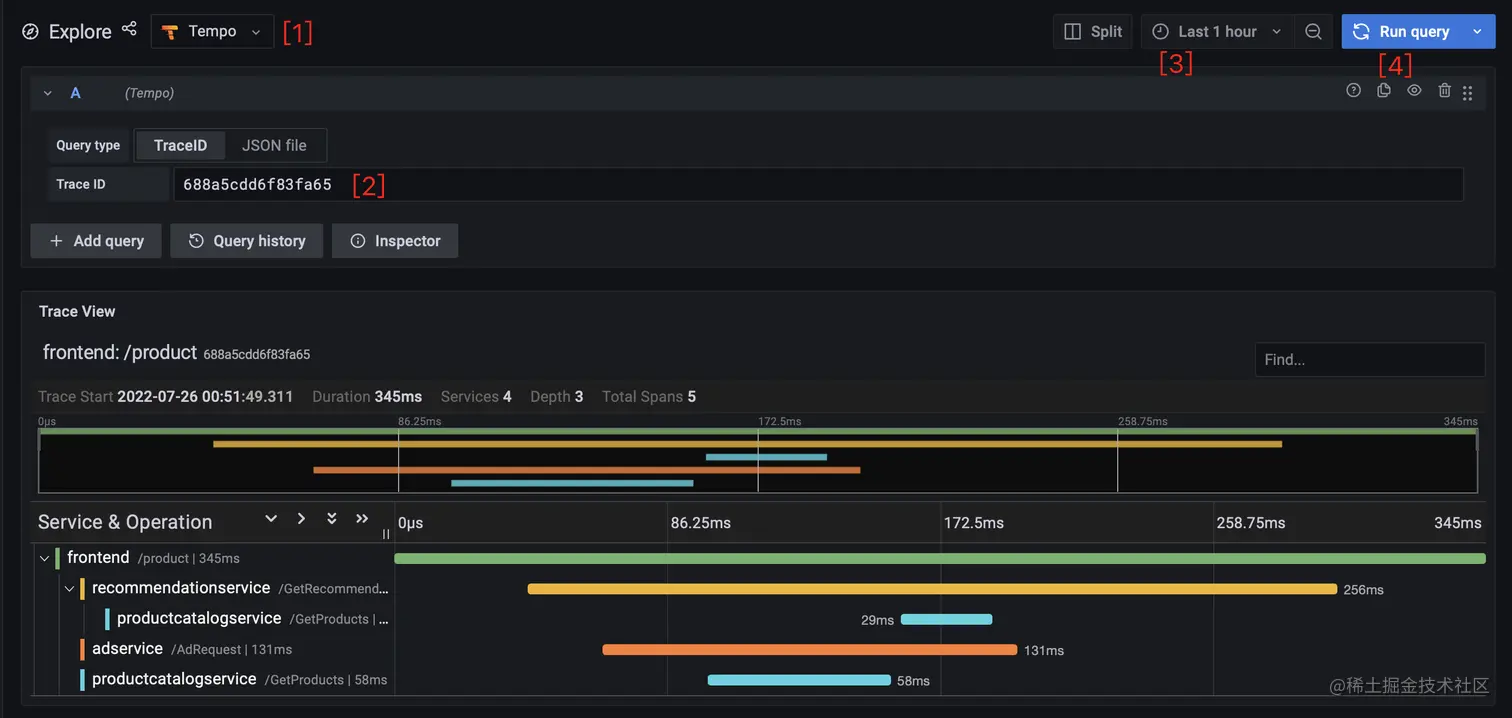Click the green frontend timeline bar
Viewport: 1512px width, 718px height.
[940, 558]
